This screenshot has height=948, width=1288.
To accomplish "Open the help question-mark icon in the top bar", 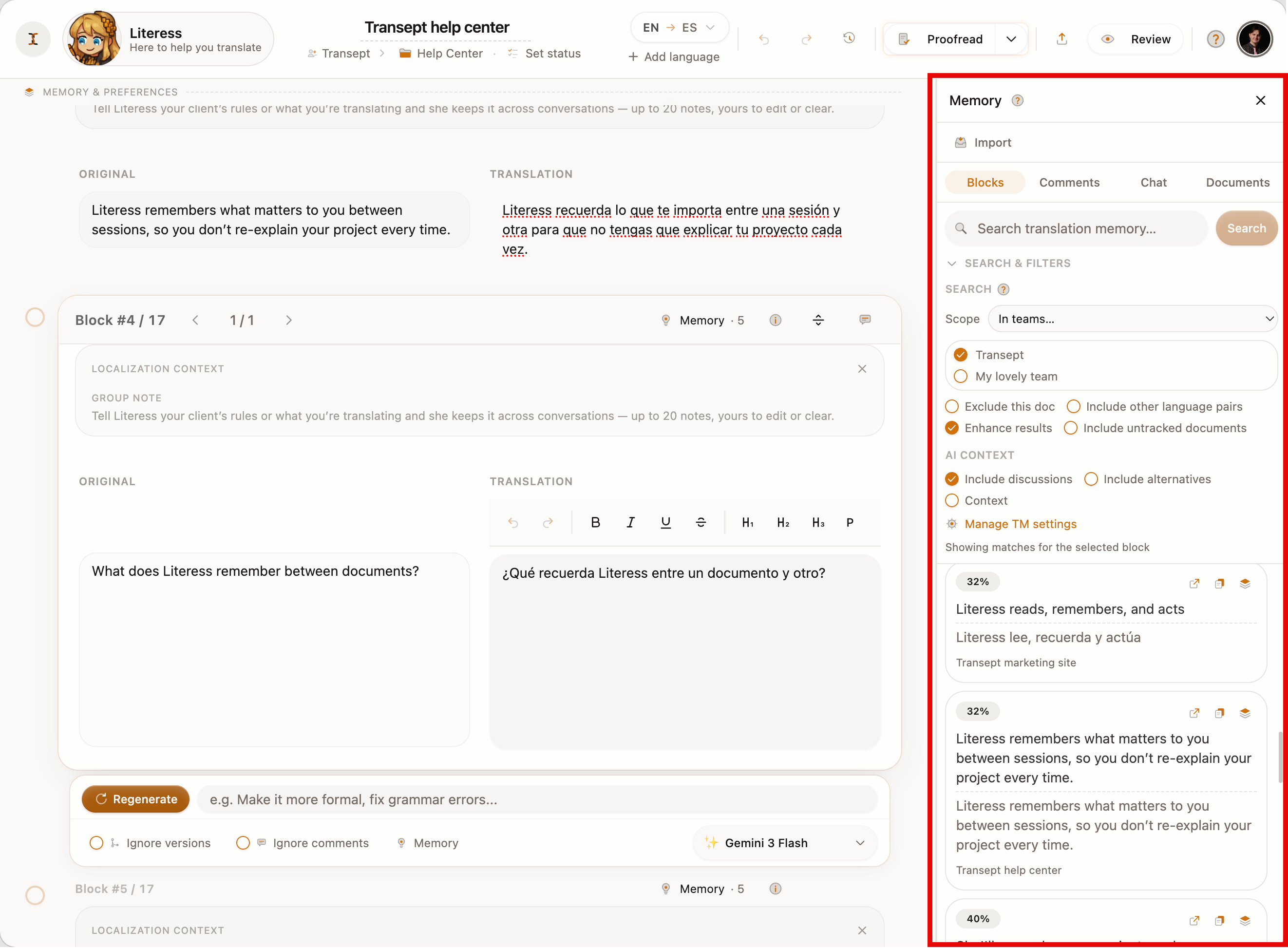I will pos(1215,39).
